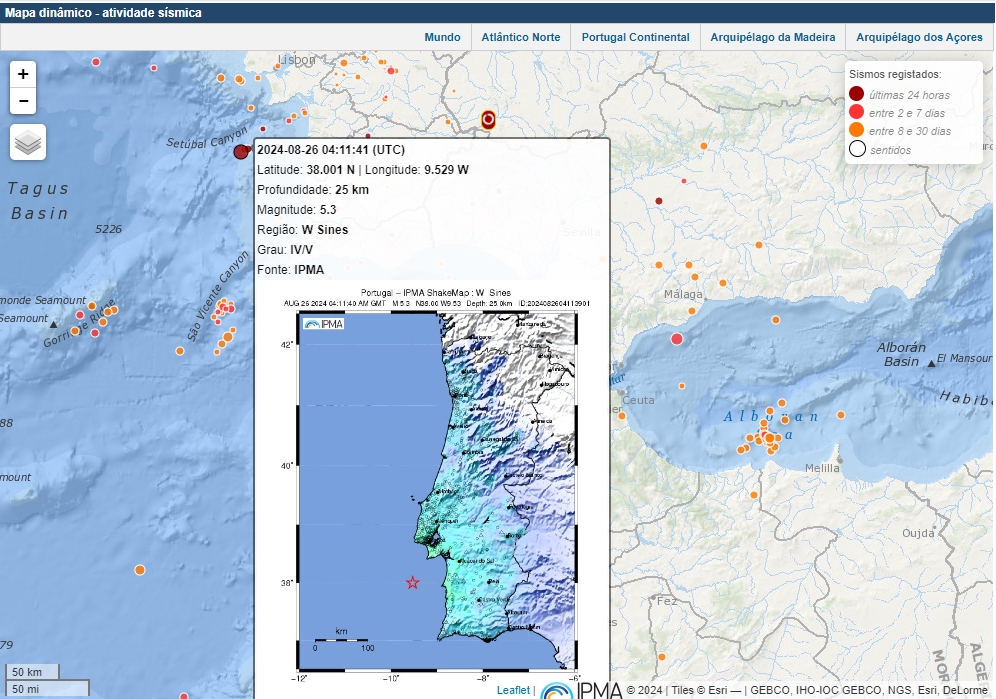
Task: Click the red epicenter star on ShakeMap
Action: pyautogui.click(x=412, y=583)
